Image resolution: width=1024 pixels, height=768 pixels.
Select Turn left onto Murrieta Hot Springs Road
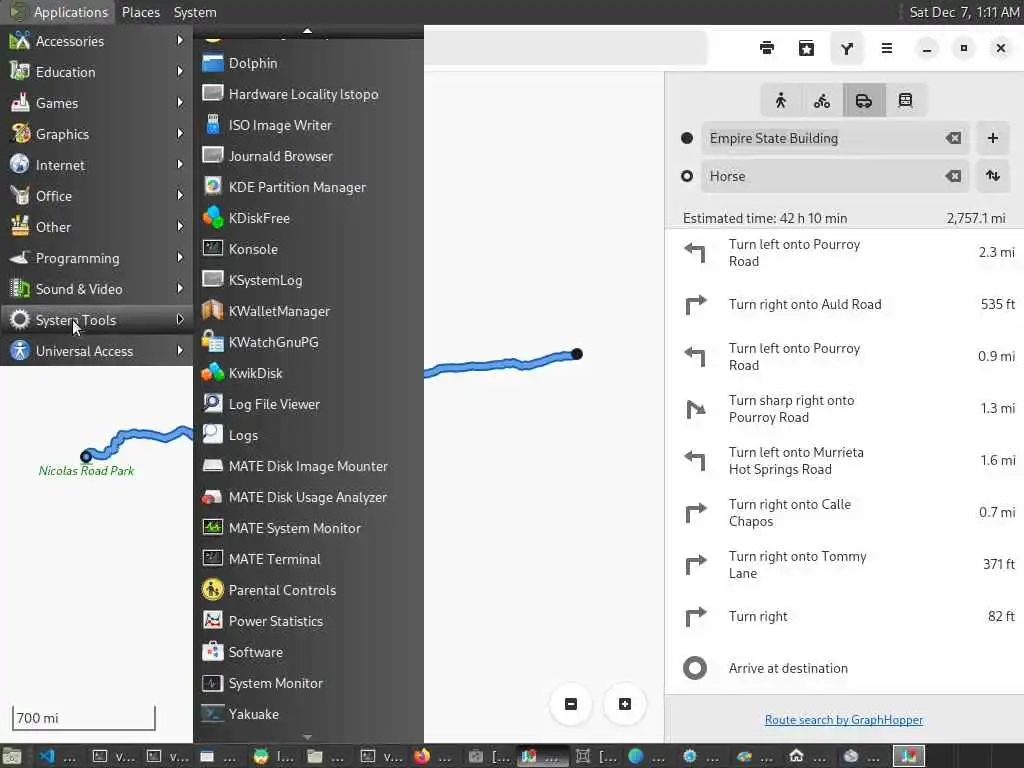(844, 460)
